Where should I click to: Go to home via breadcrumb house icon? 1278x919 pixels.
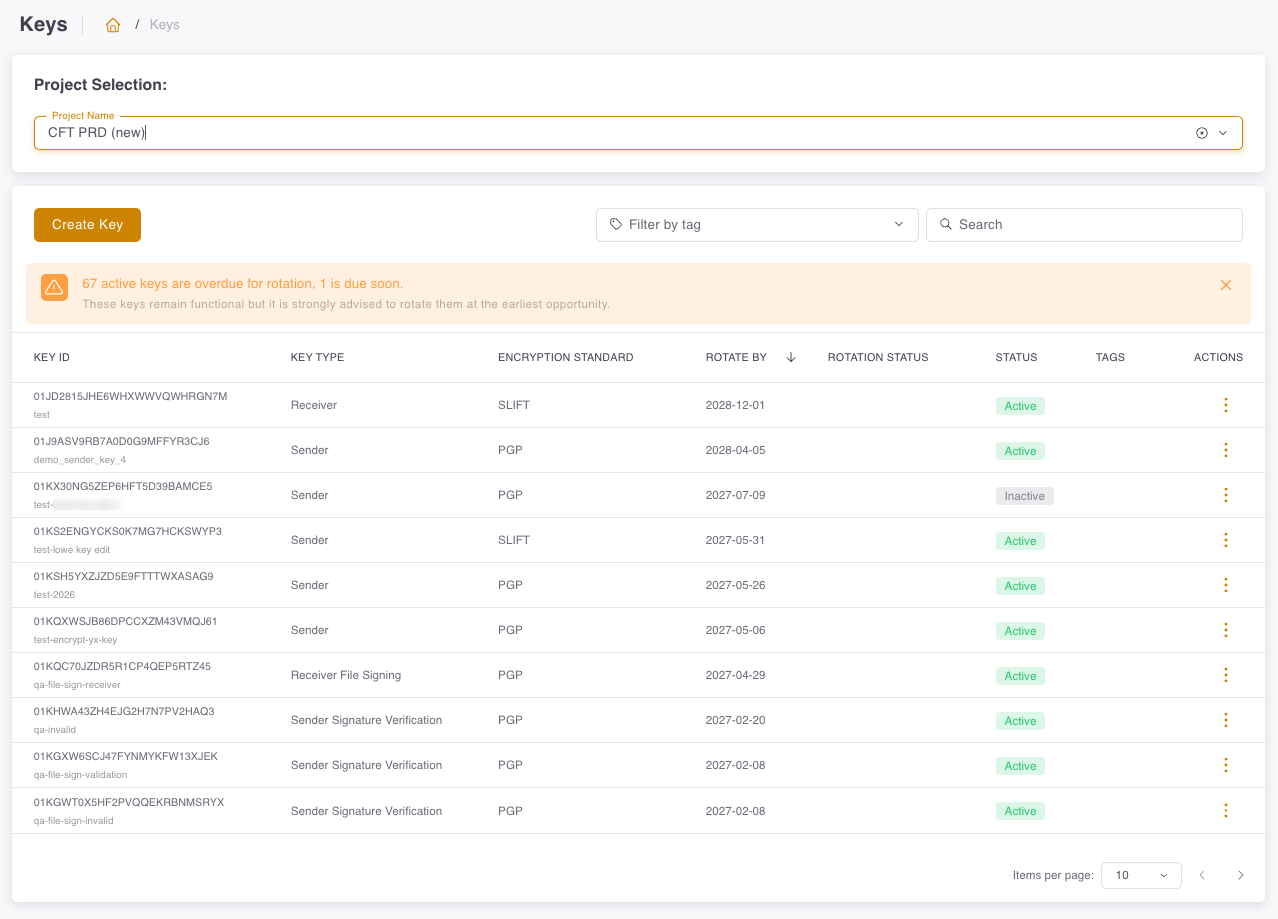coord(113,25)
